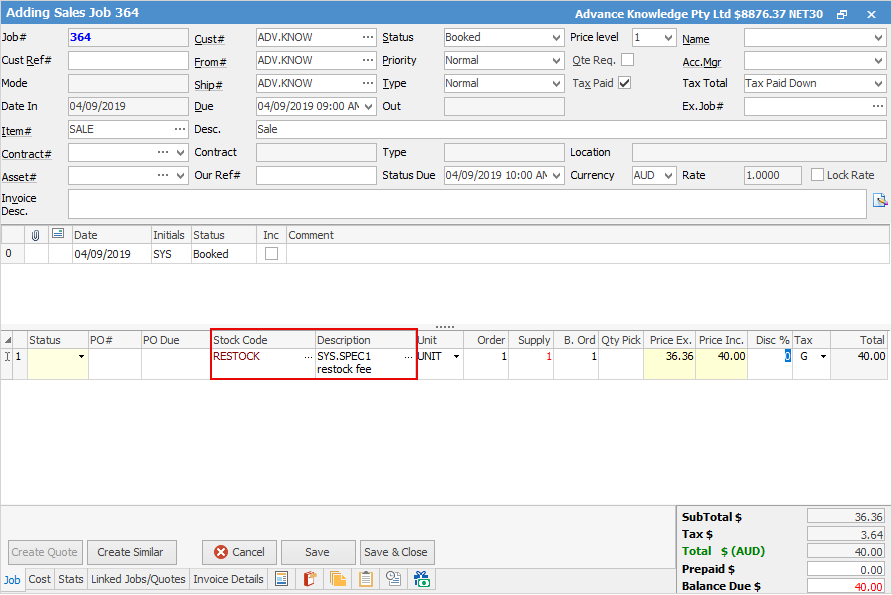Click the clipboard tab icon

pyautogui.click(x=366, y=579)
